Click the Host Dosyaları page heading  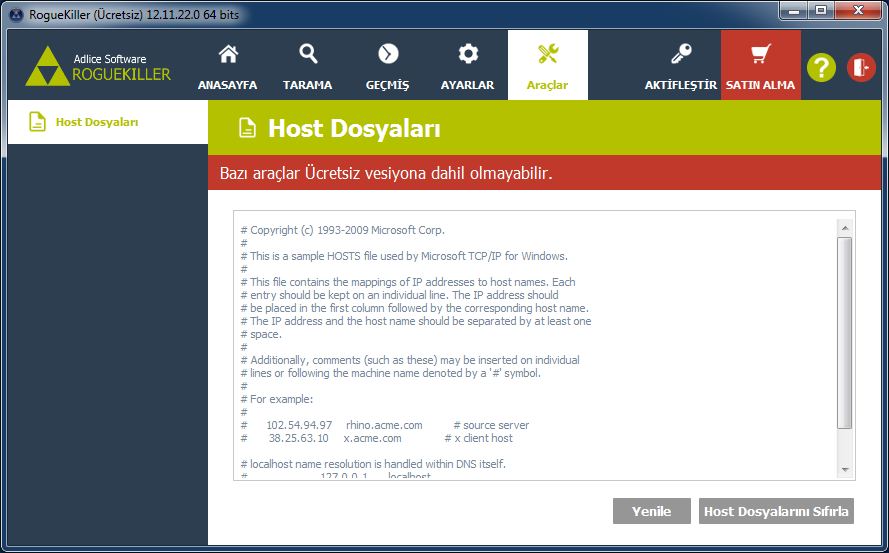(354, 128)
